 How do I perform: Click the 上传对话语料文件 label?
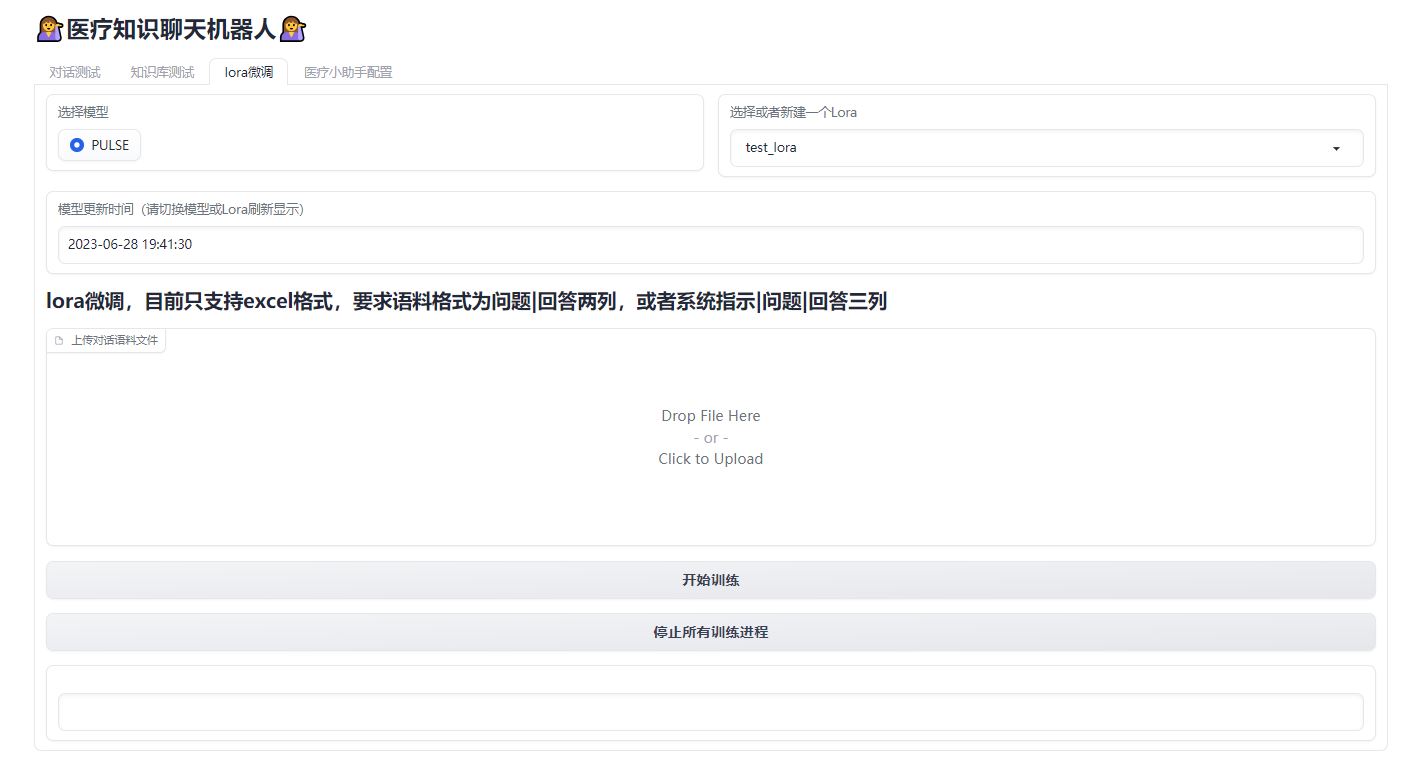pos(114,340)
